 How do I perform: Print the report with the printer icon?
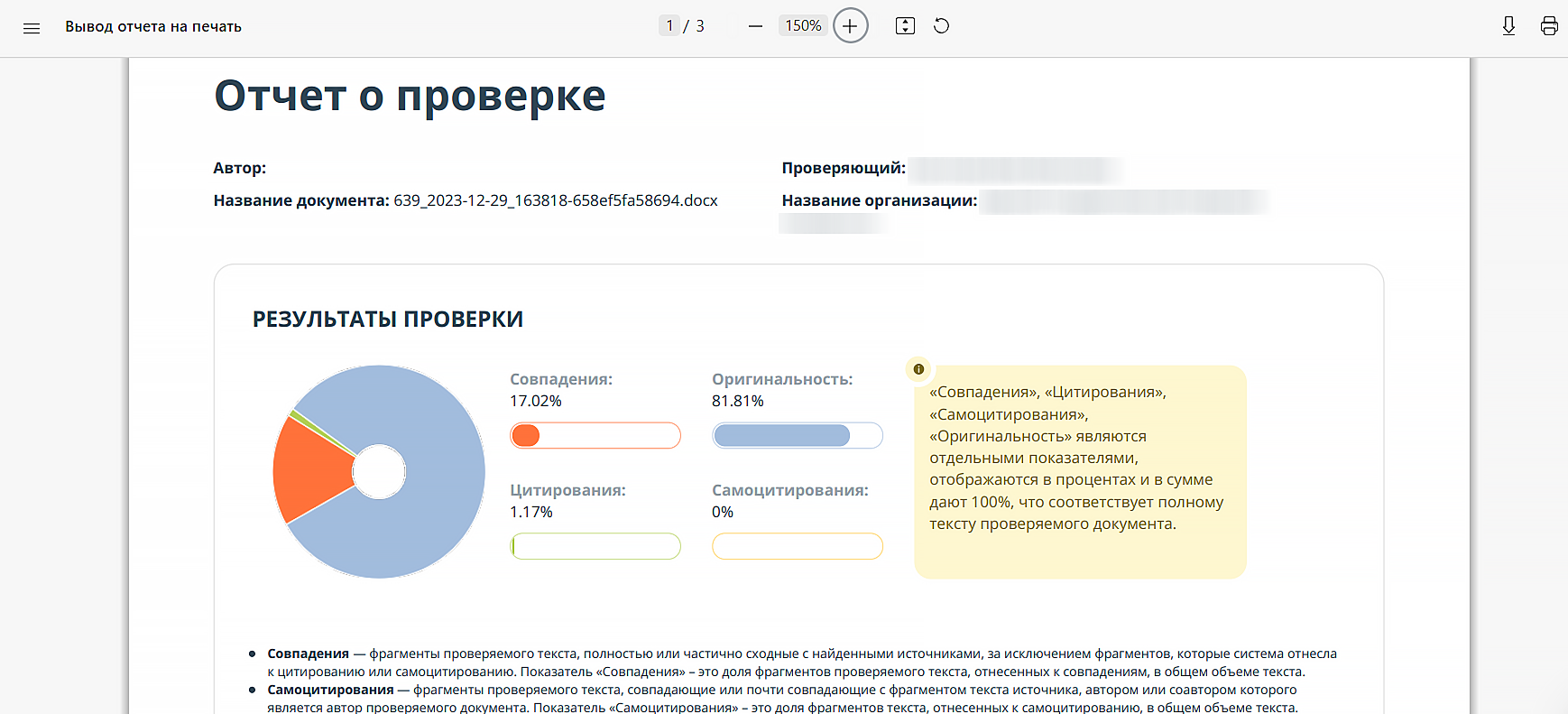tap(1549, 26)
